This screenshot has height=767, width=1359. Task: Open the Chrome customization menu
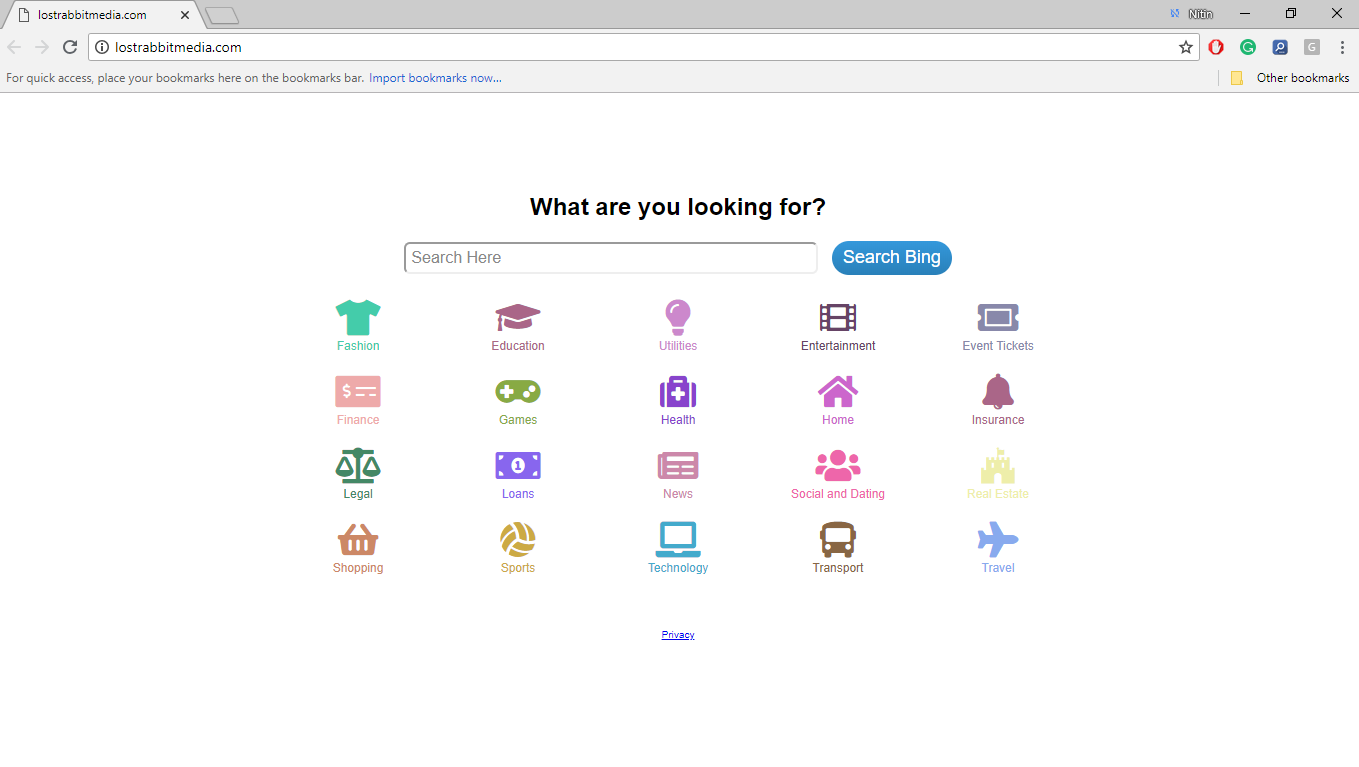1343,47
